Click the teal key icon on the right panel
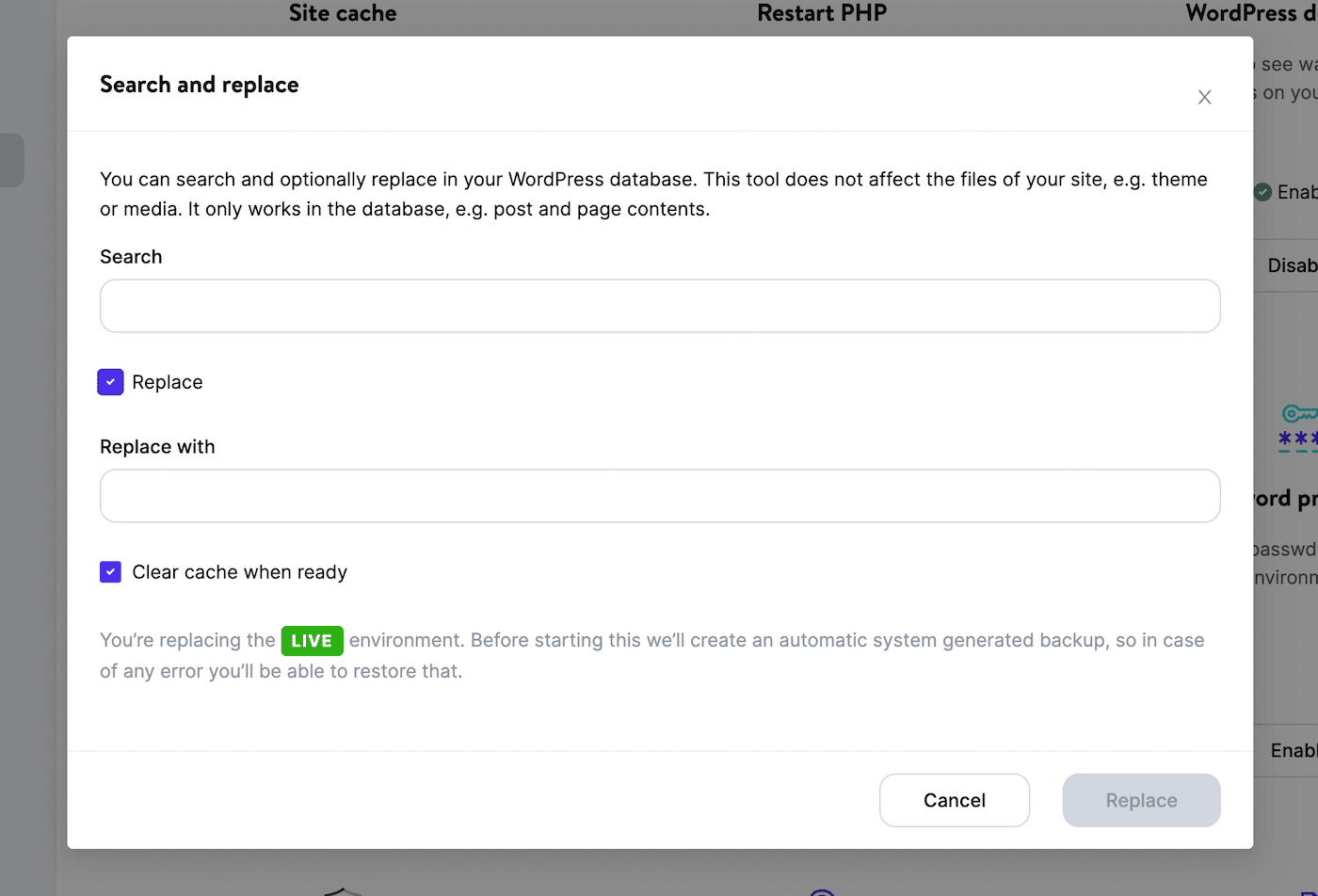1318x896 pixels. pos(1298,412)
